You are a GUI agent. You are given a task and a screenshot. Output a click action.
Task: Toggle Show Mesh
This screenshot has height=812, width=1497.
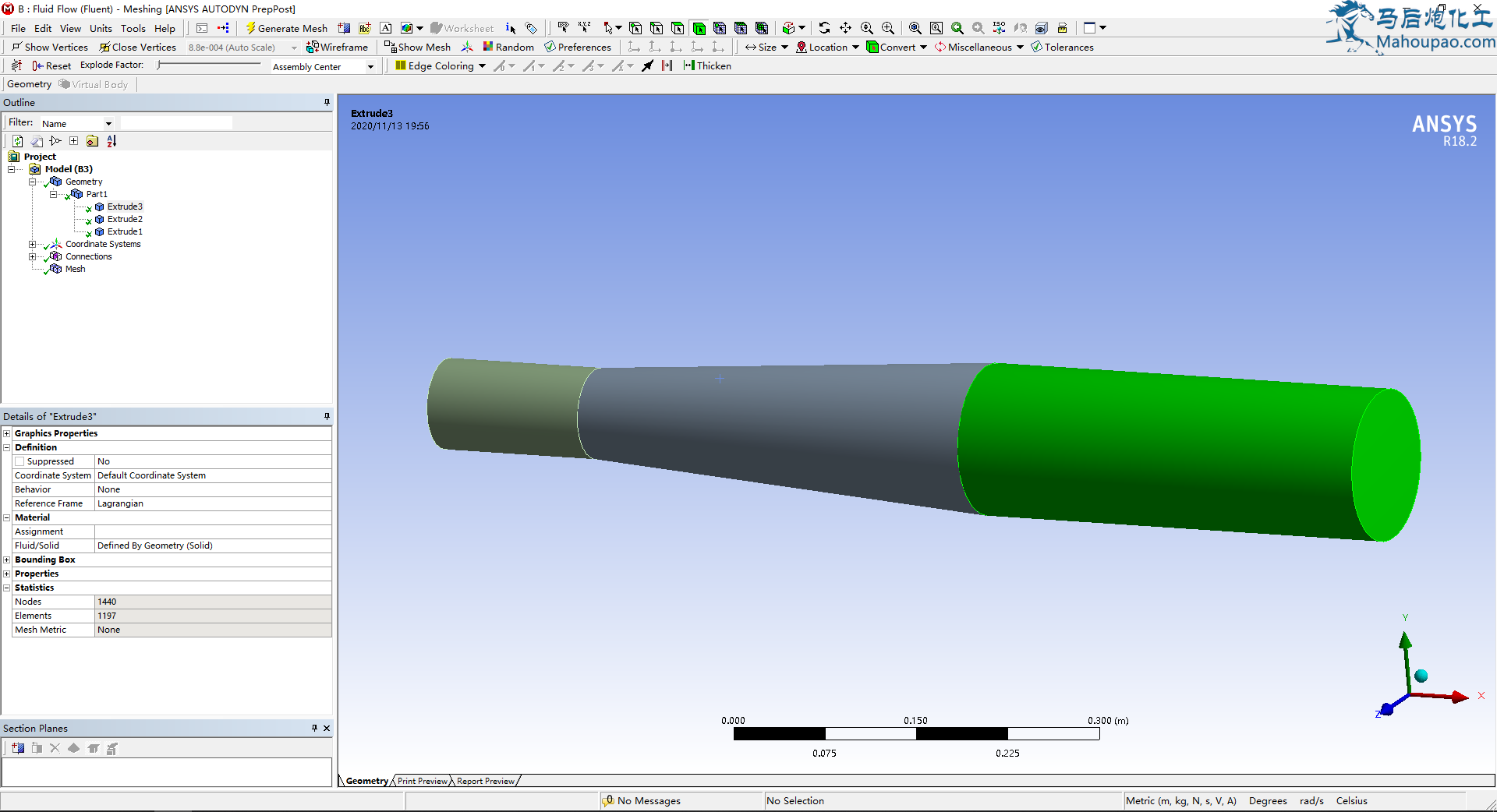pyautogui.click(x=417, y=47)
